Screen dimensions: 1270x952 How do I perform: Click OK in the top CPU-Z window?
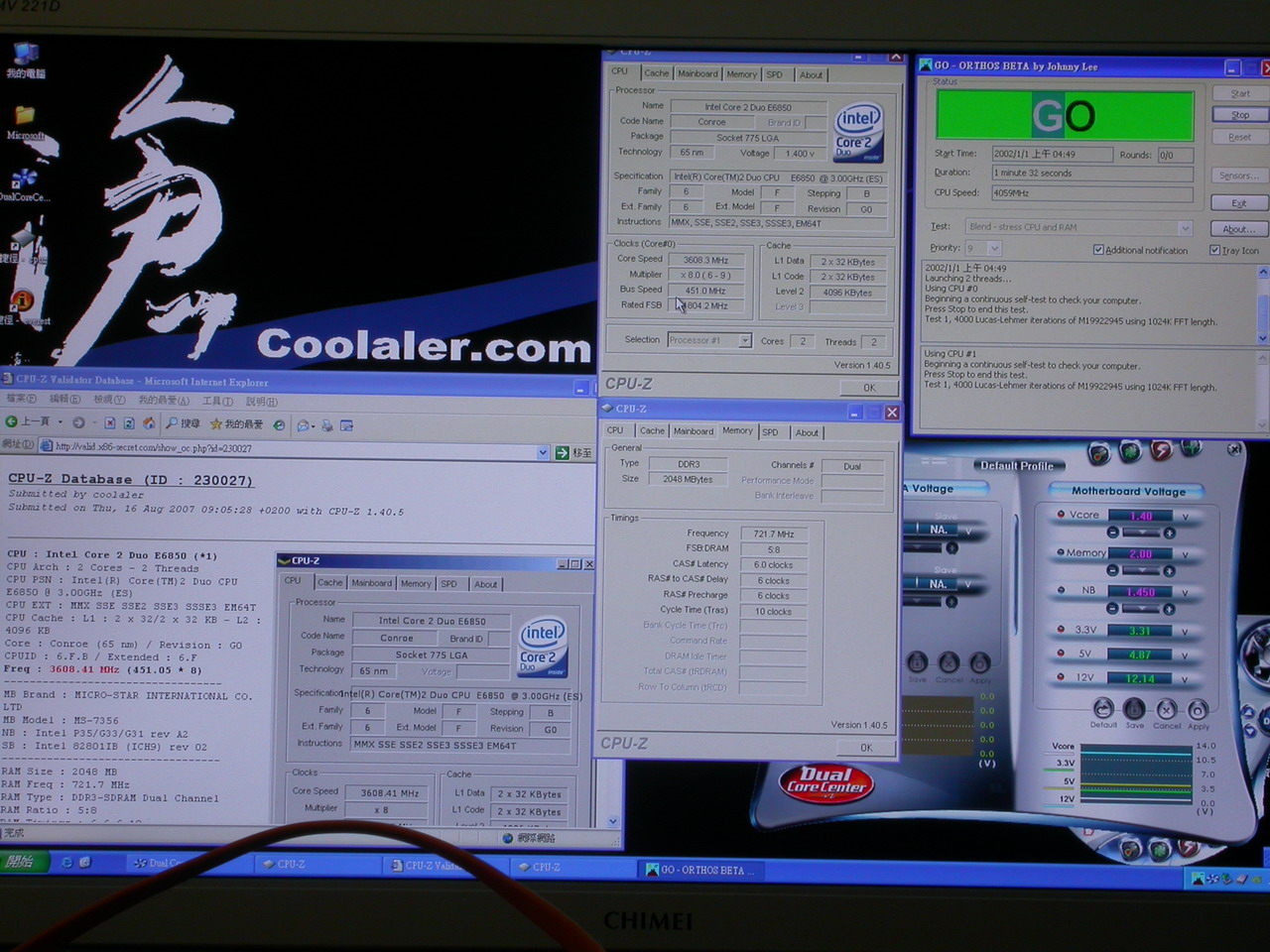(869, 388)
